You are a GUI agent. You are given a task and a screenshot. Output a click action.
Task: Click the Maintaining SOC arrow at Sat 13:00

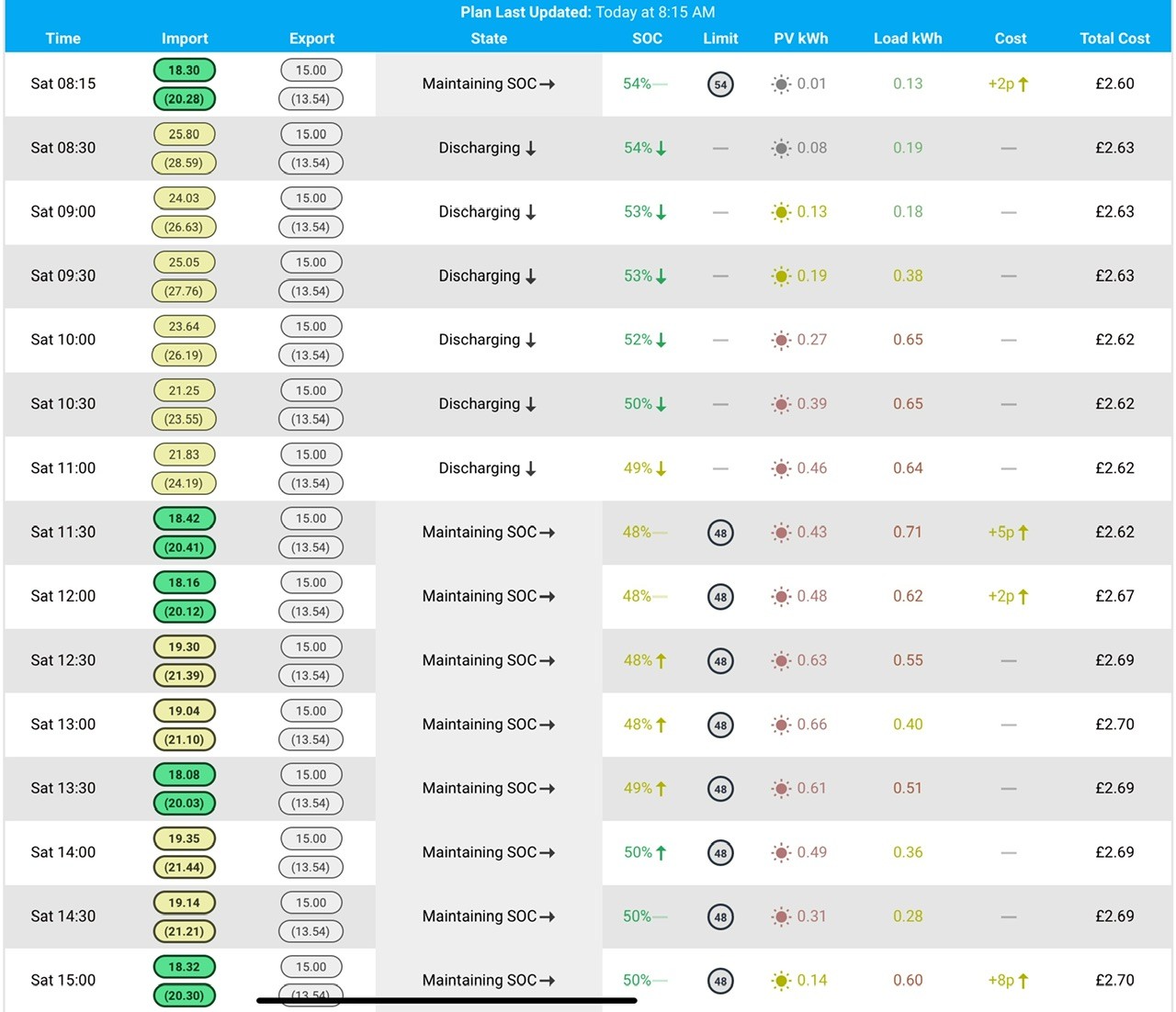click(x=547, y=725)
